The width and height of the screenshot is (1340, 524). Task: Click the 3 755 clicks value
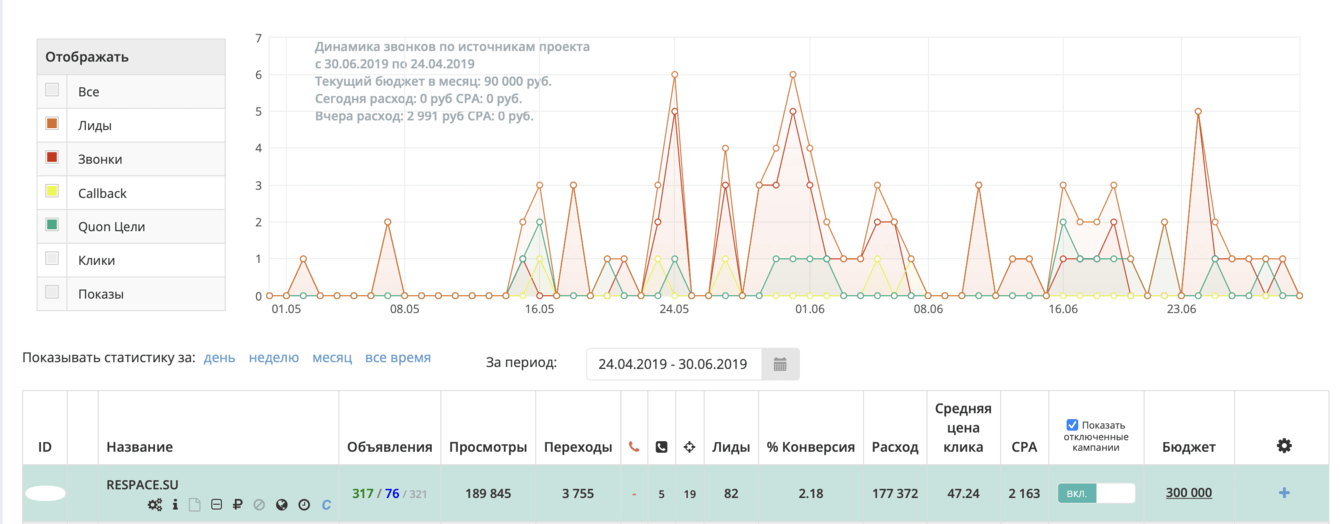[x=578, y=493]
